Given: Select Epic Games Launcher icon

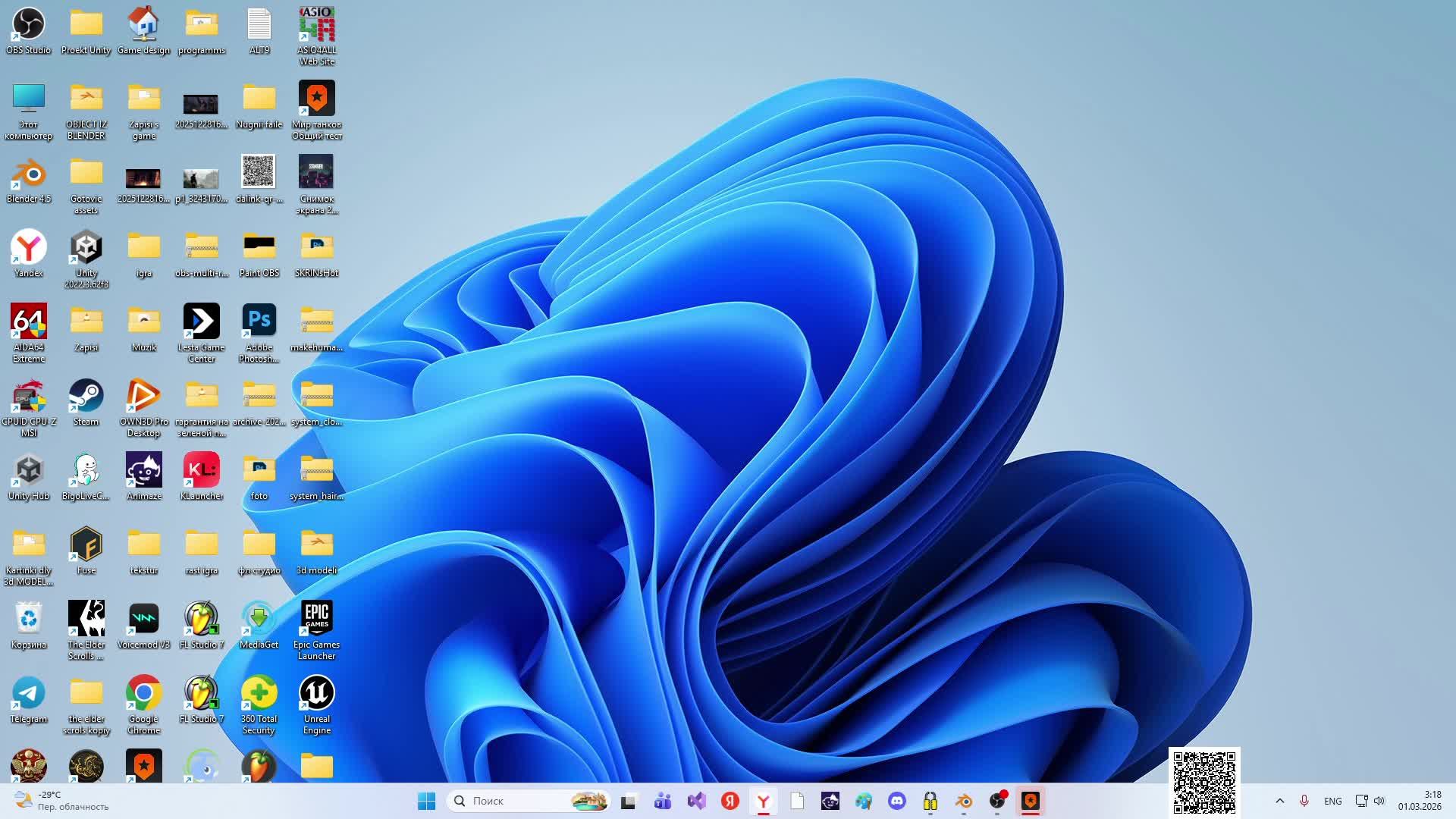Looking at the screenshot, I should 316,620.
